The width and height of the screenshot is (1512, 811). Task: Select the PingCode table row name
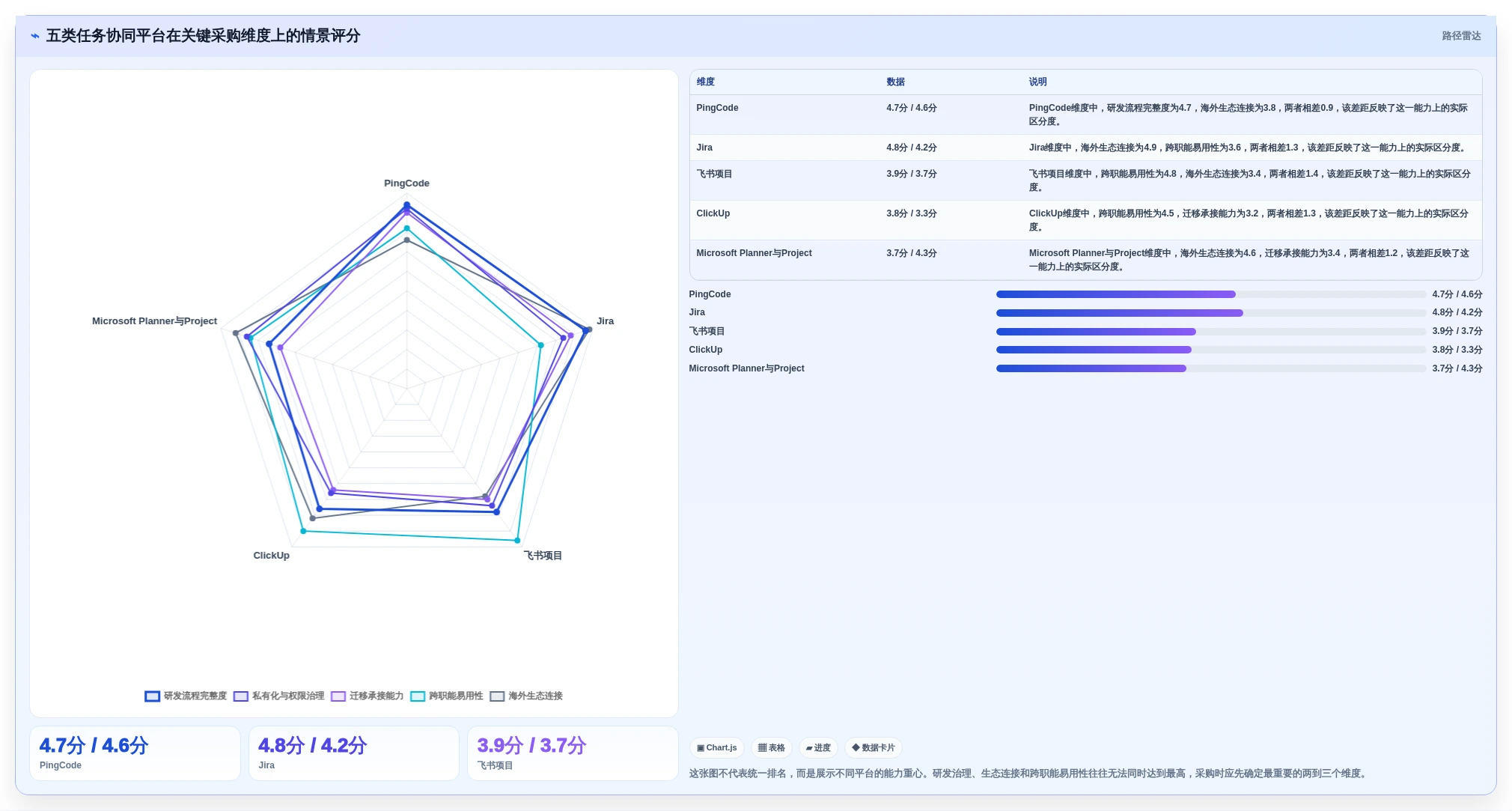717,108
